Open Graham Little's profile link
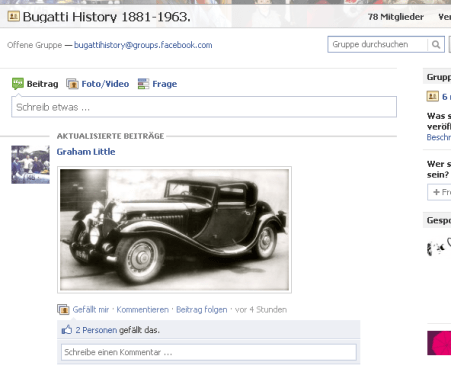 tap(86, 152)
